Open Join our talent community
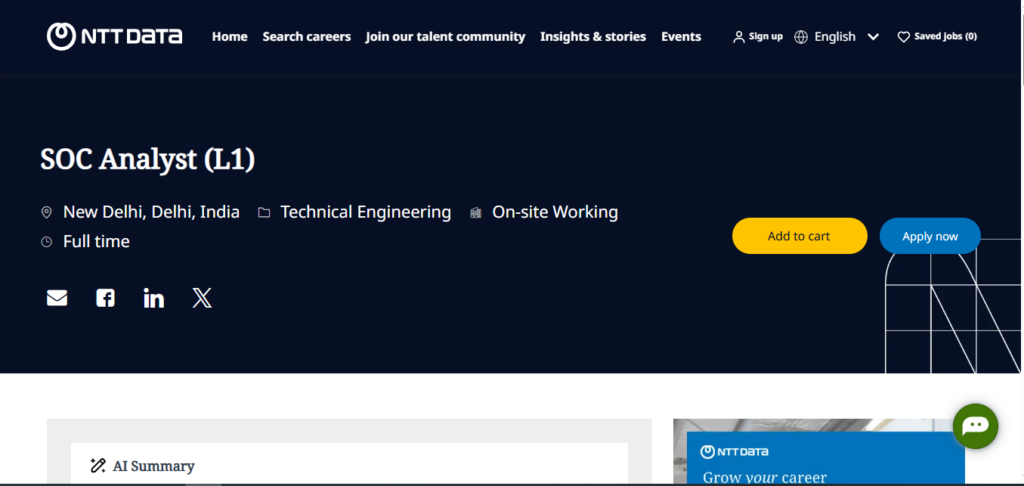Screen dimensions: 1024x486 point(445,37)
